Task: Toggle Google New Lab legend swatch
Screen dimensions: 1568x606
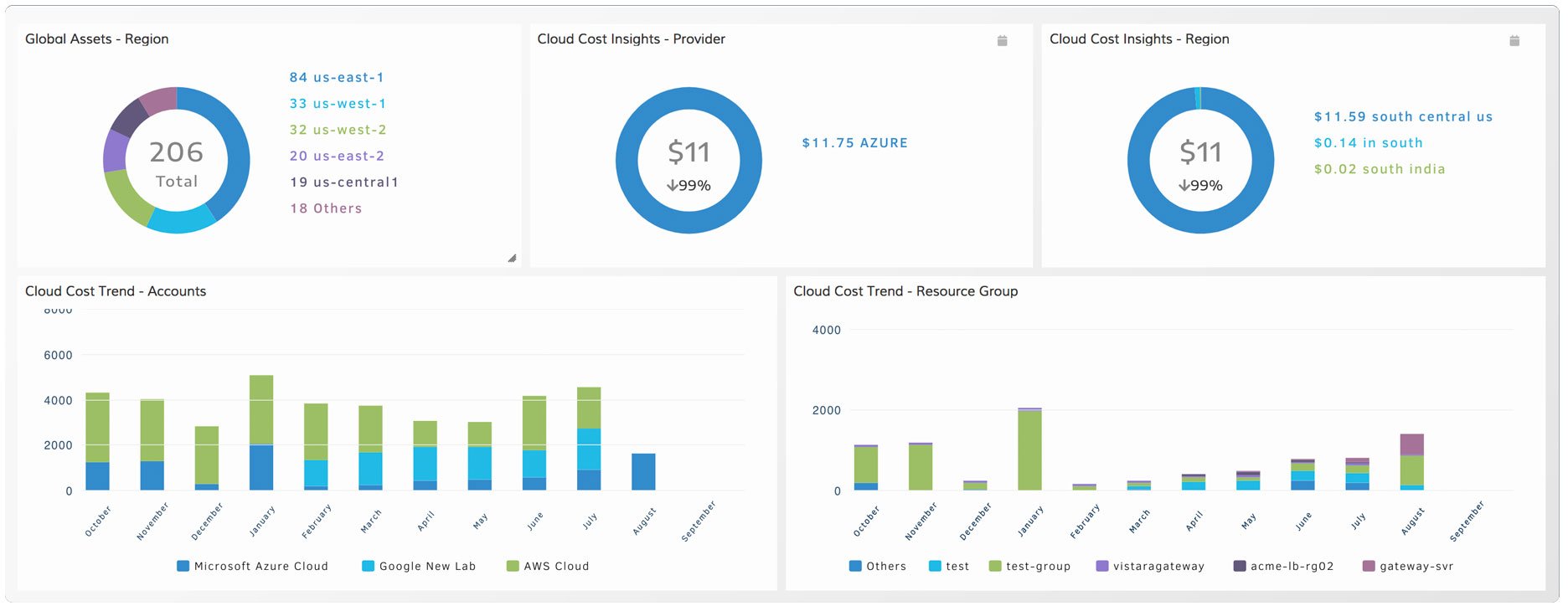Action: [x=368, y=566]
